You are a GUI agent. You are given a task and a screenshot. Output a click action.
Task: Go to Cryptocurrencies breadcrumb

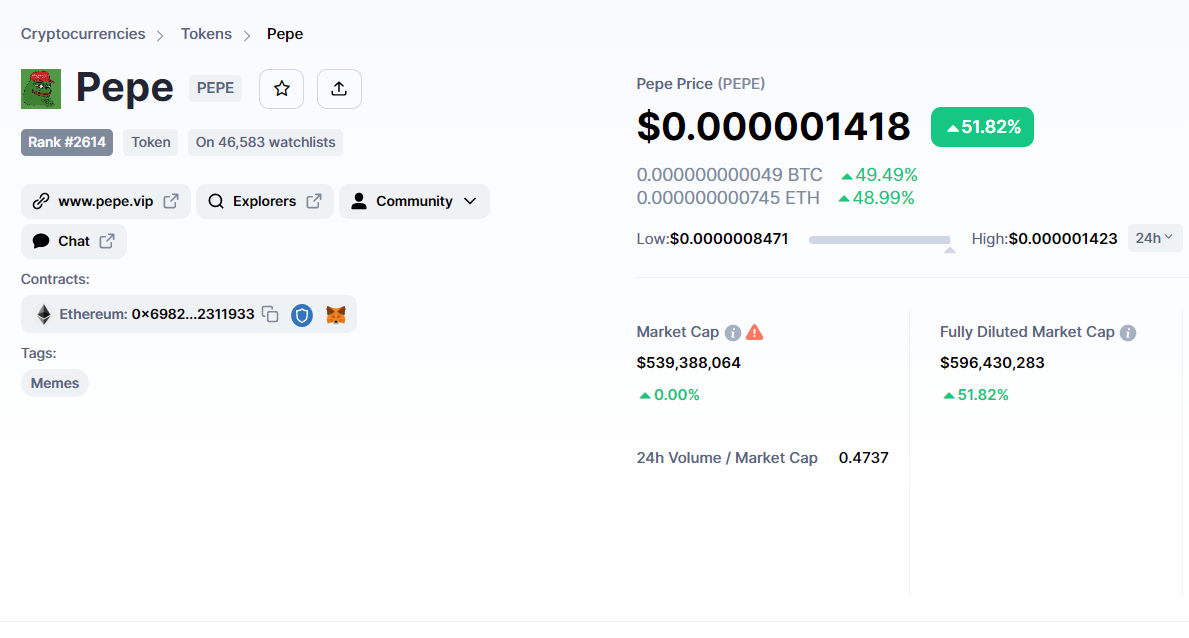(83, 34)
